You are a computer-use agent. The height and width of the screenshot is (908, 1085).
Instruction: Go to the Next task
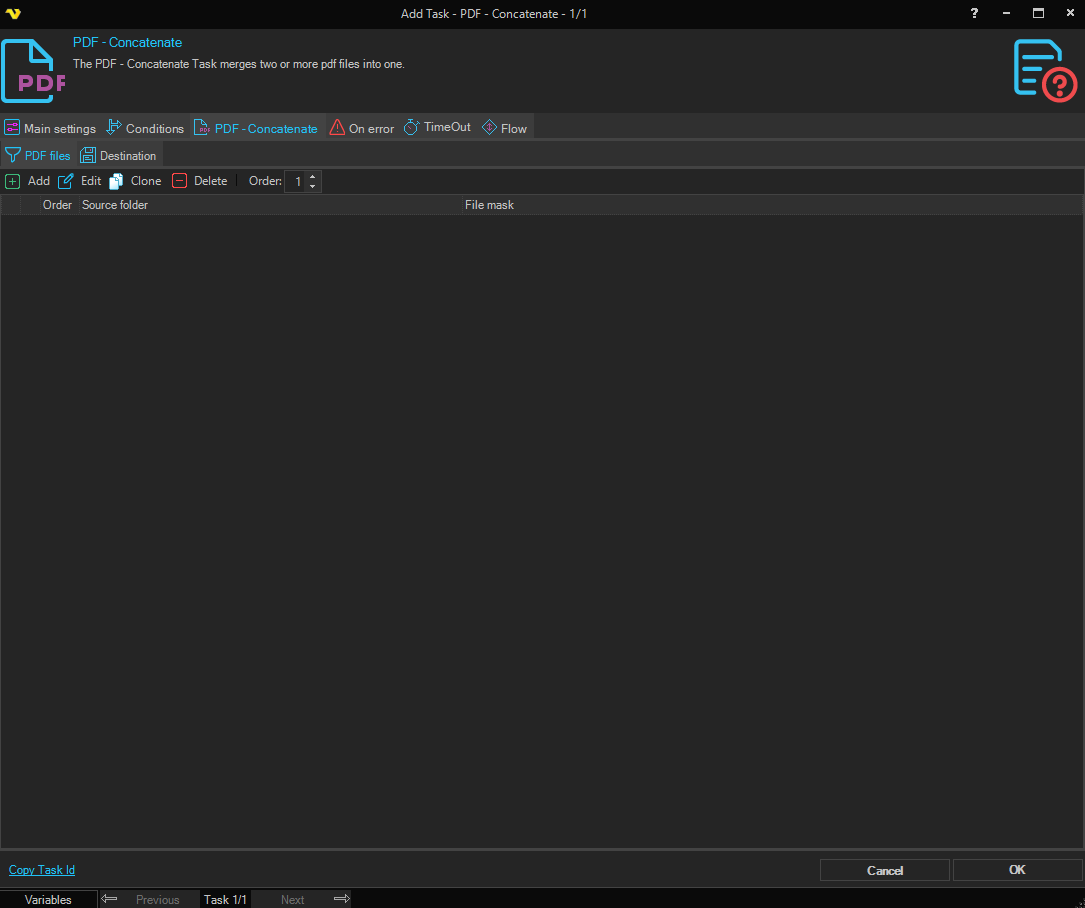click(292, 899)
